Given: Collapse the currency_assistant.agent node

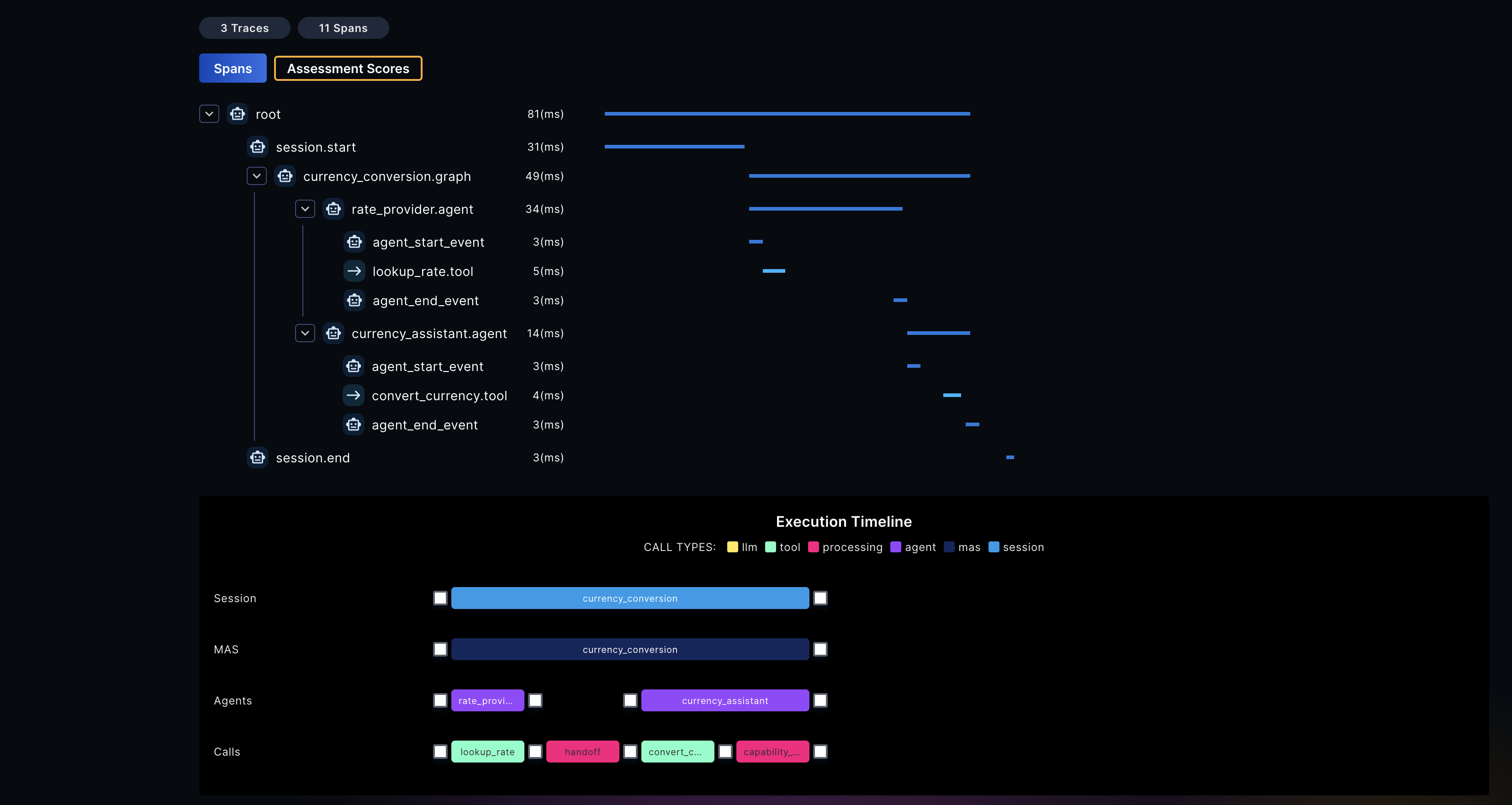Looking at the screenshot, I should coord(305,334).
